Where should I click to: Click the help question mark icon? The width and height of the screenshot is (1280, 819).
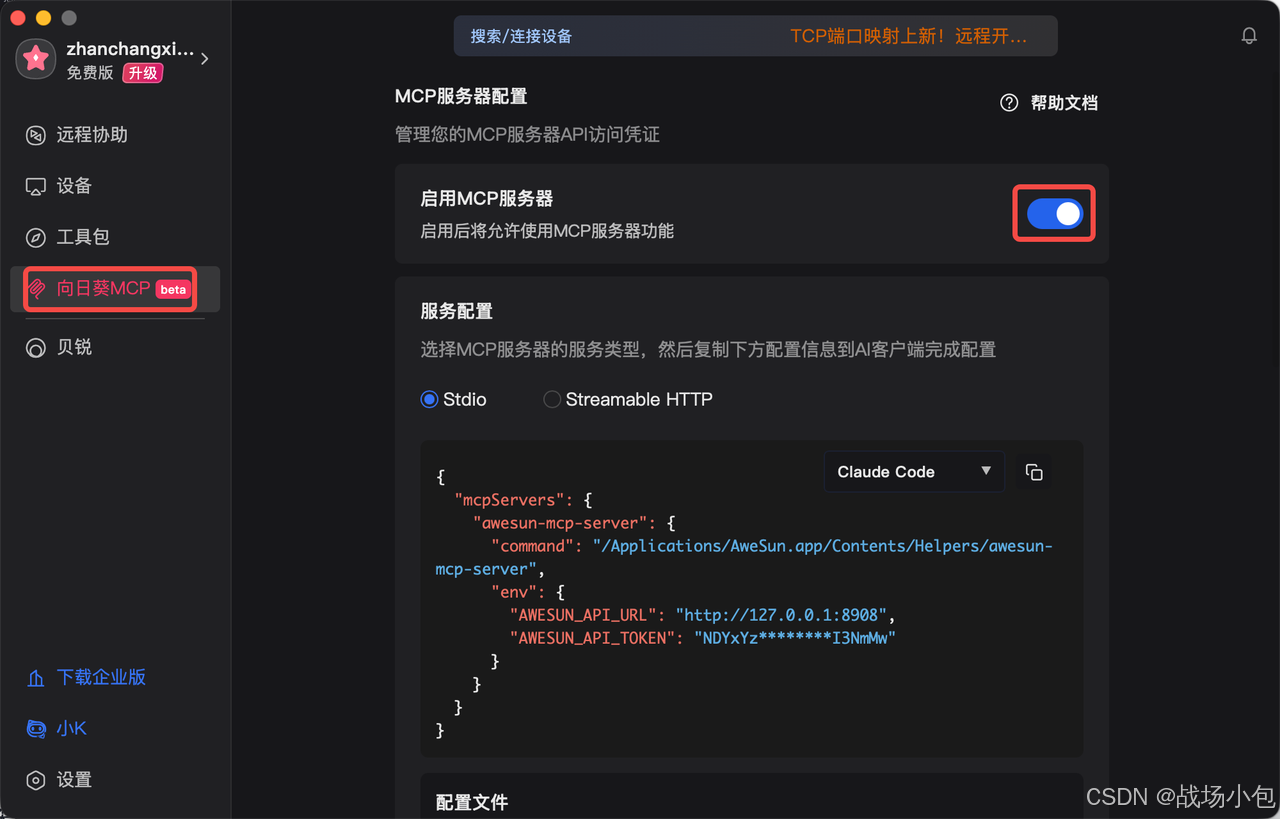[1009, 103]
